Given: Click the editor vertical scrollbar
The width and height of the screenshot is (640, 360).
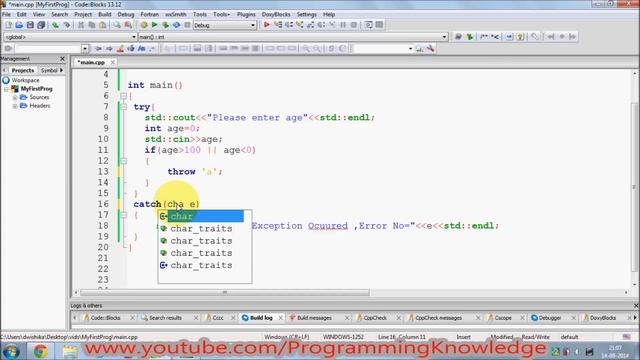Looking at the screenshot, I should pos(634,188).
